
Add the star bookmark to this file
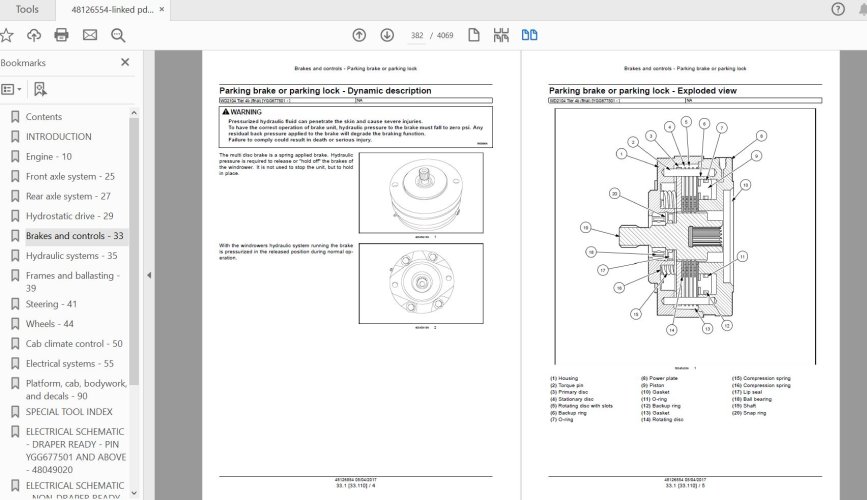(7, 35)
